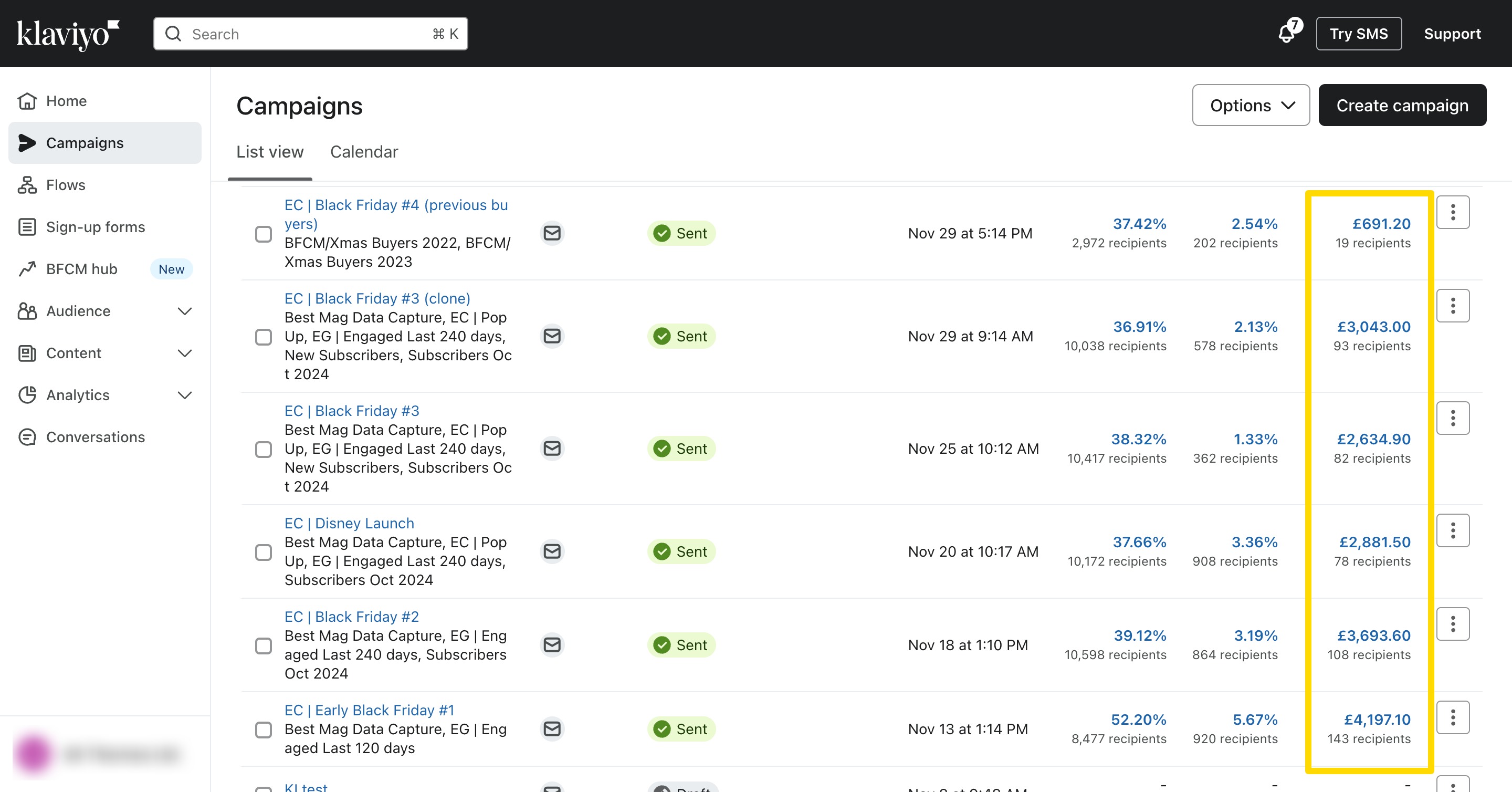Switch to the Calendar tab

[364, 151]
